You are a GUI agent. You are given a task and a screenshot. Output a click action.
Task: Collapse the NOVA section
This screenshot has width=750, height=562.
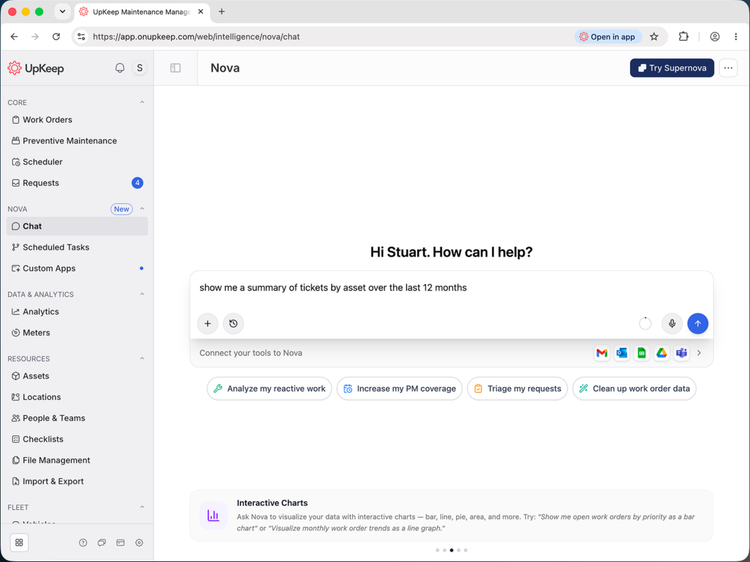tap(142, 209)
